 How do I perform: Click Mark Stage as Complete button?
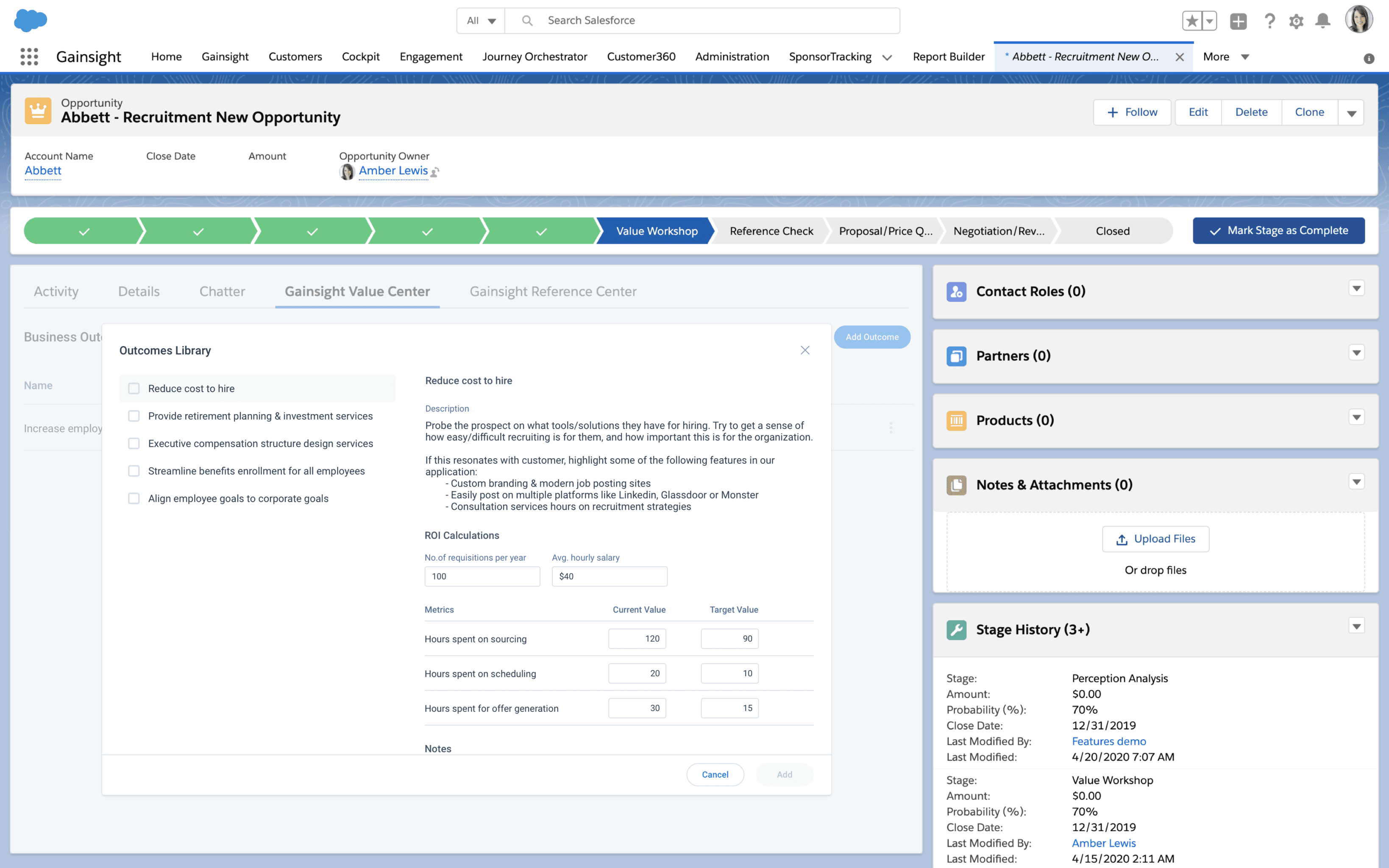tap(1278, 231)
